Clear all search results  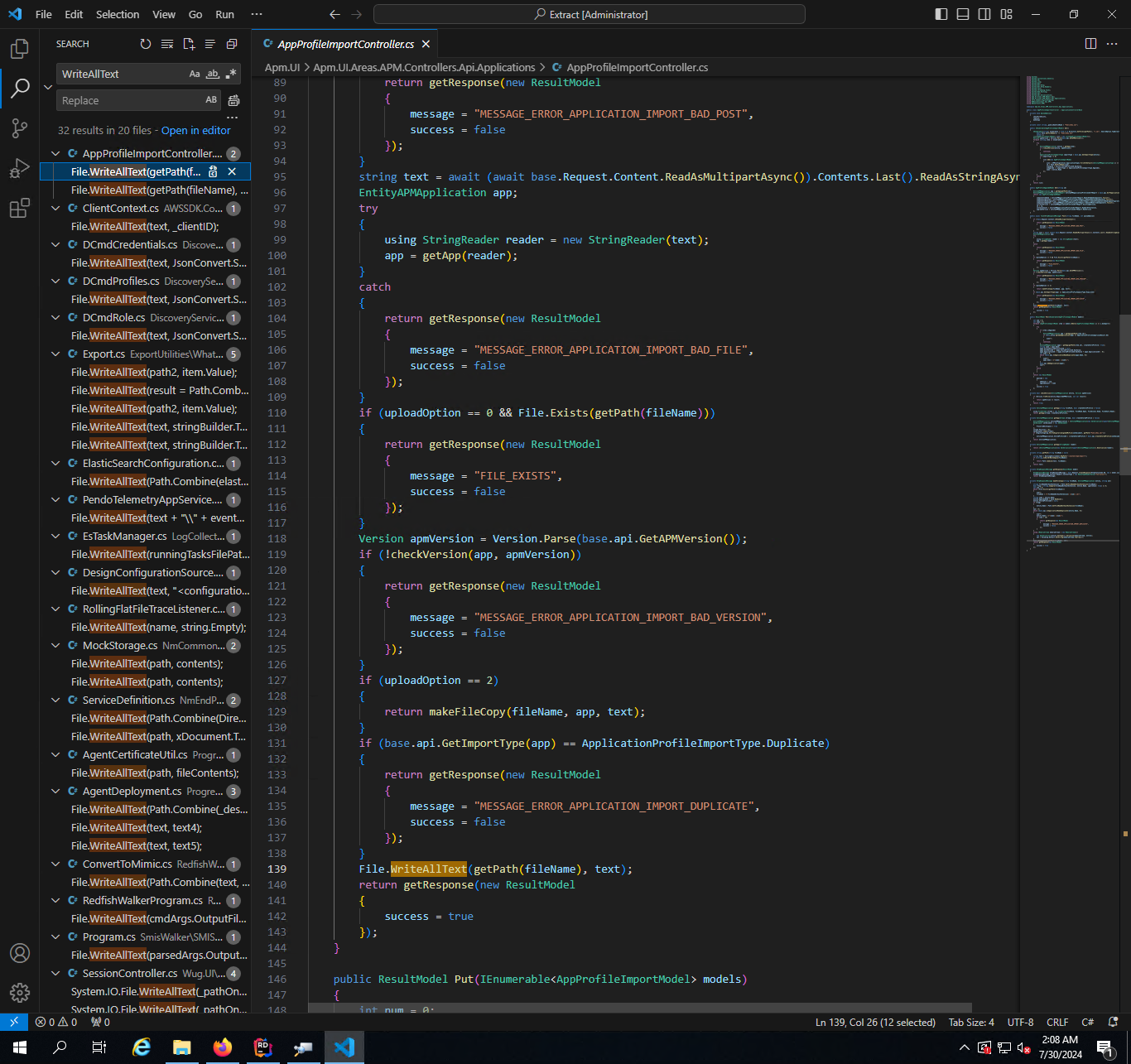167,44
